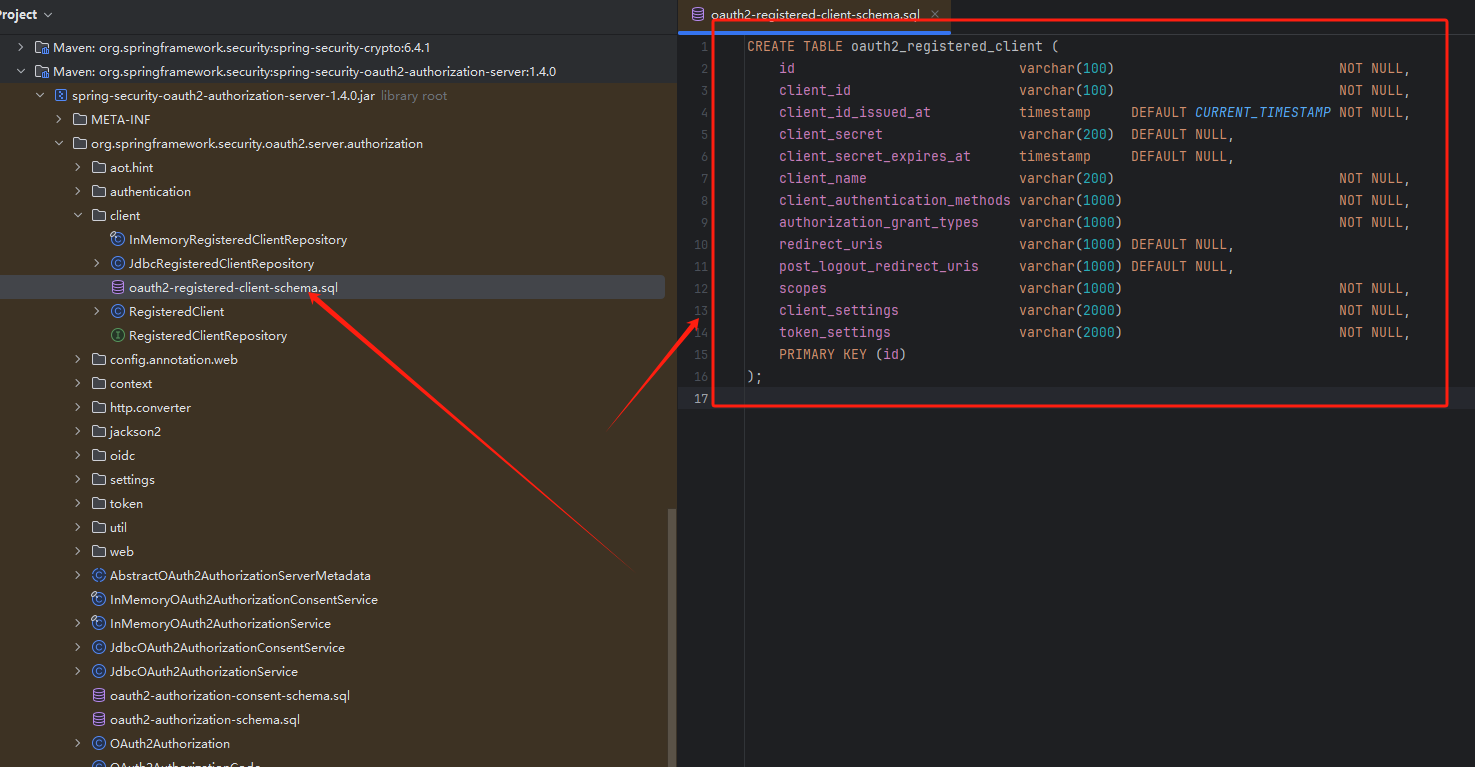This screenshot has width=1475, height=767.
Task: Click the post_logout_redirect_uris column name
Action: 879,266
